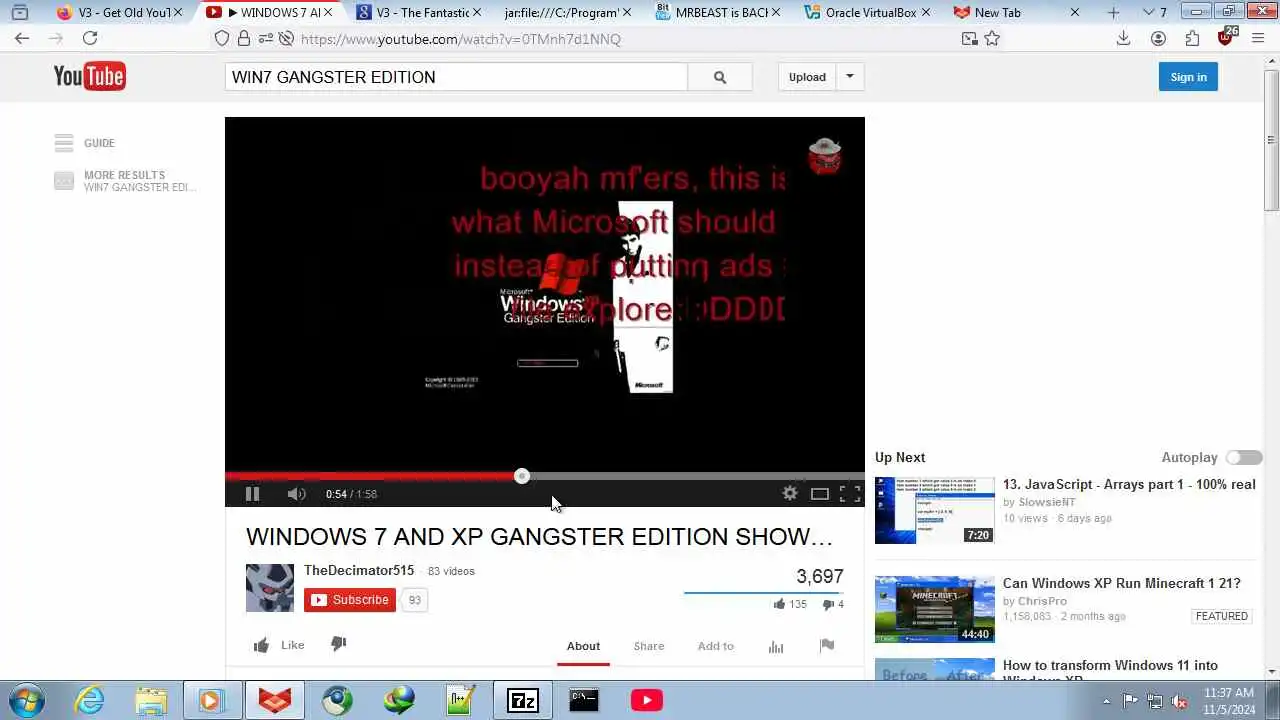Close the New Tab tab
1280x720 pixels.
pos(1075,13)
